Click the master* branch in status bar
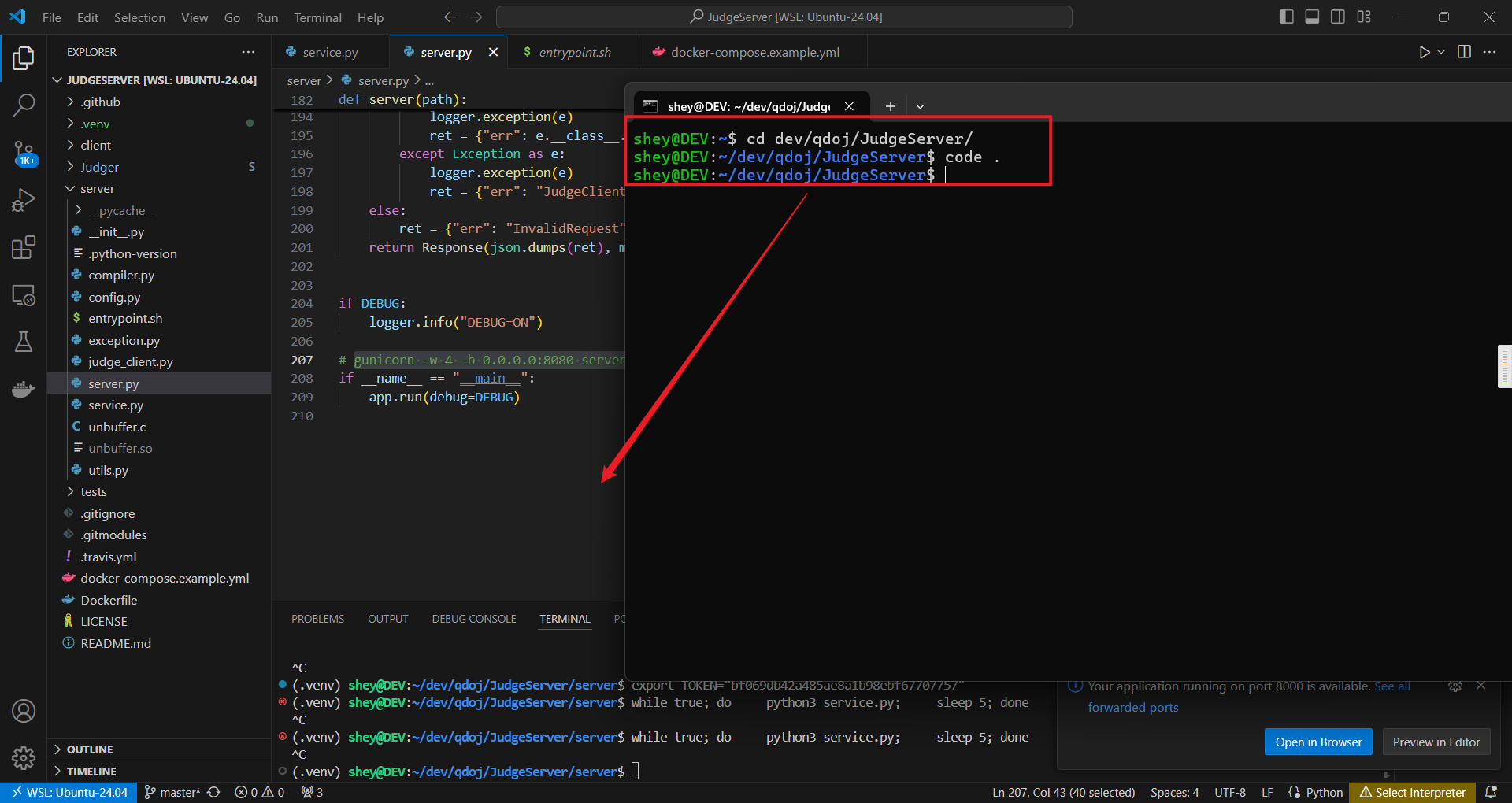 click(172, 793)
